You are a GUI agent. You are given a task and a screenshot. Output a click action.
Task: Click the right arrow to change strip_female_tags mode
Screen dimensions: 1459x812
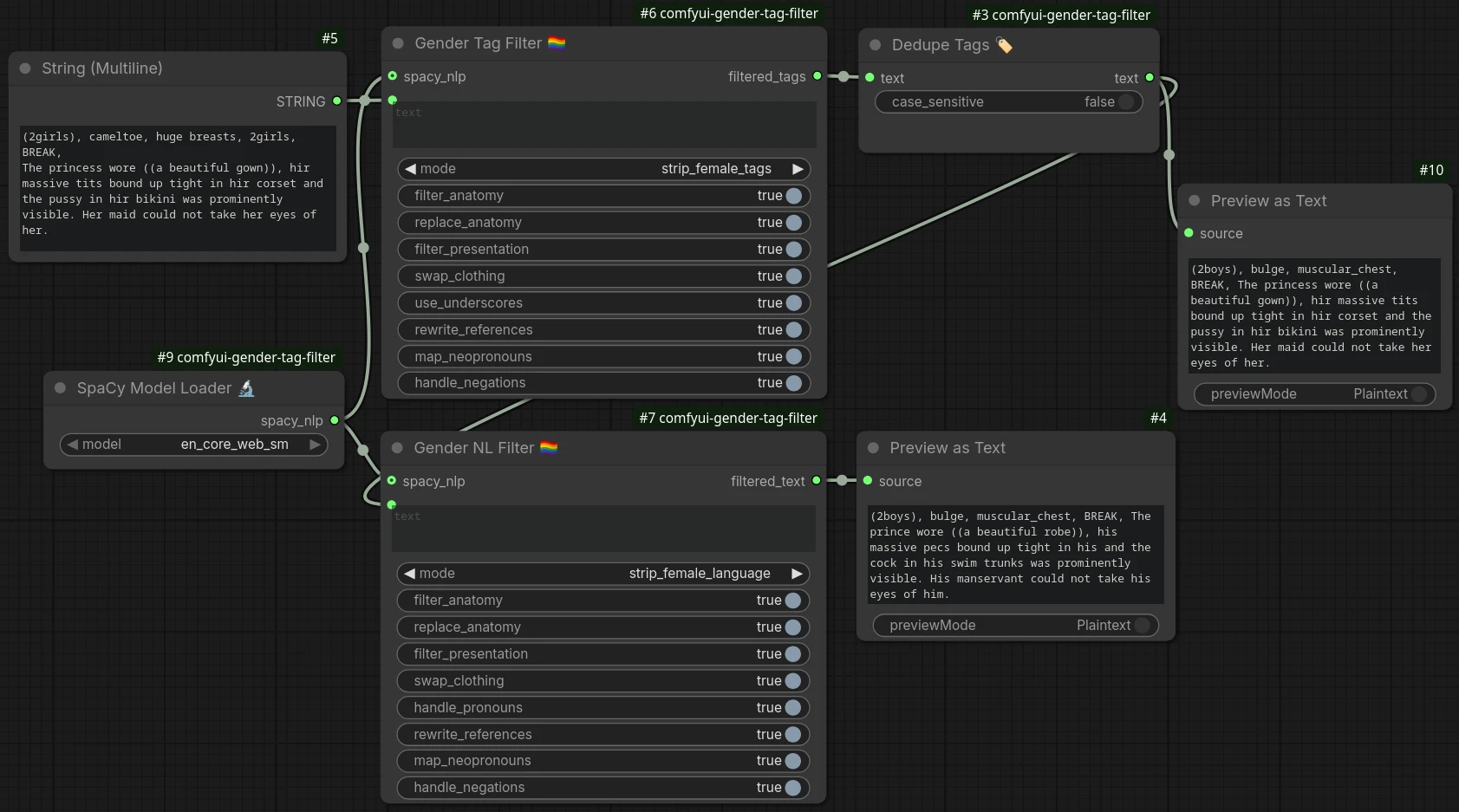pyautogui.click(x=798, y=168)
